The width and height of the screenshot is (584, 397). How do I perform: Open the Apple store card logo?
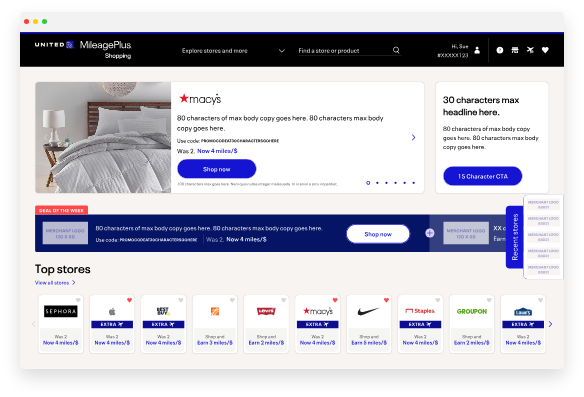[x=112, y=311]
